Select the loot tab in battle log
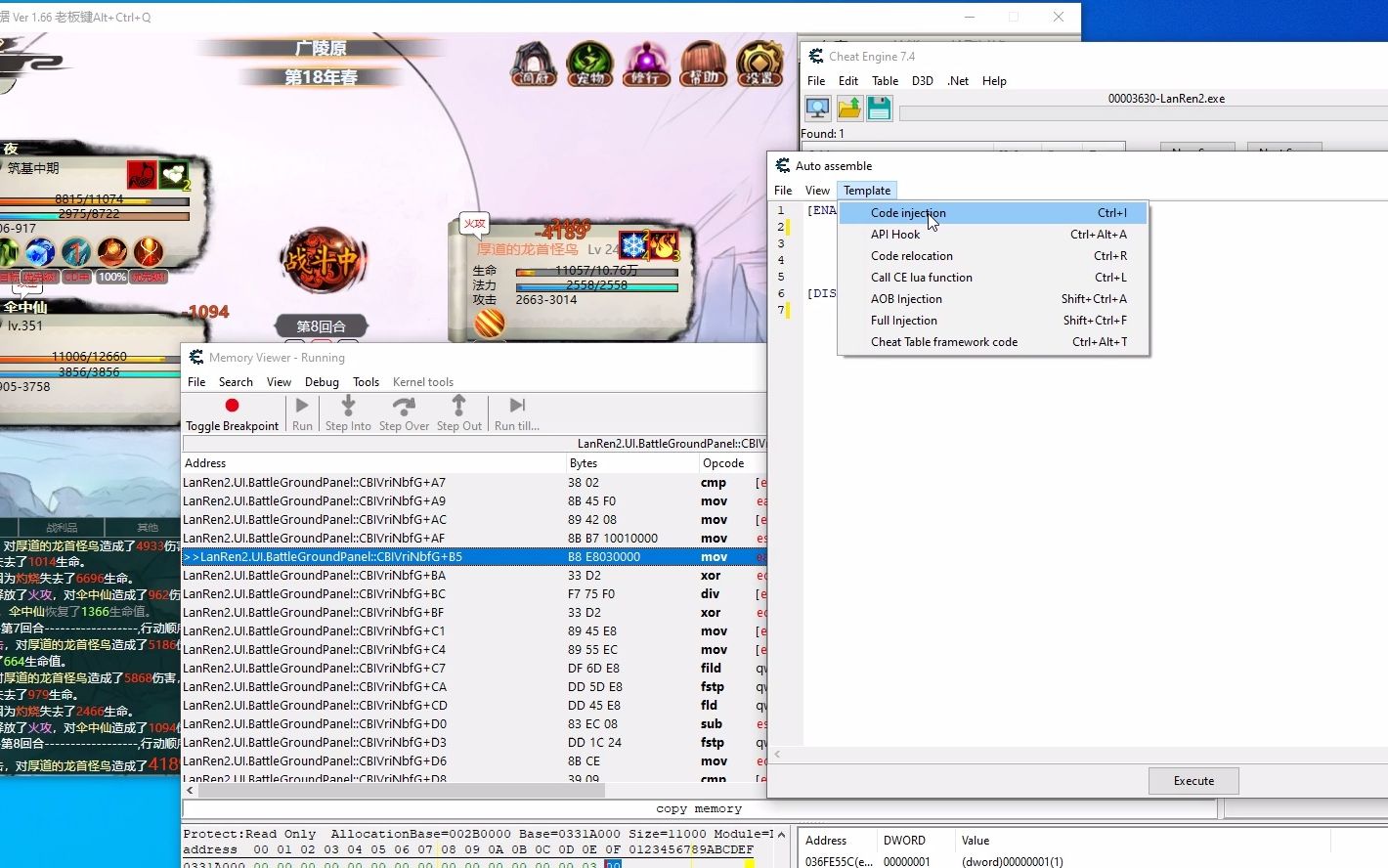Image resolution: width=1388 pixels, height=868 pixels. (61, 528)
